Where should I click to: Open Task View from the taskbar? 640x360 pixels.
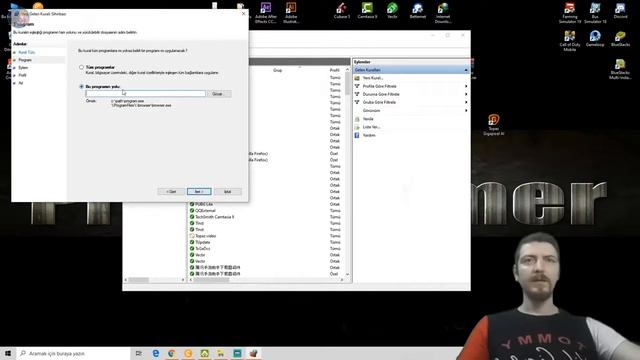pos(139,353)
